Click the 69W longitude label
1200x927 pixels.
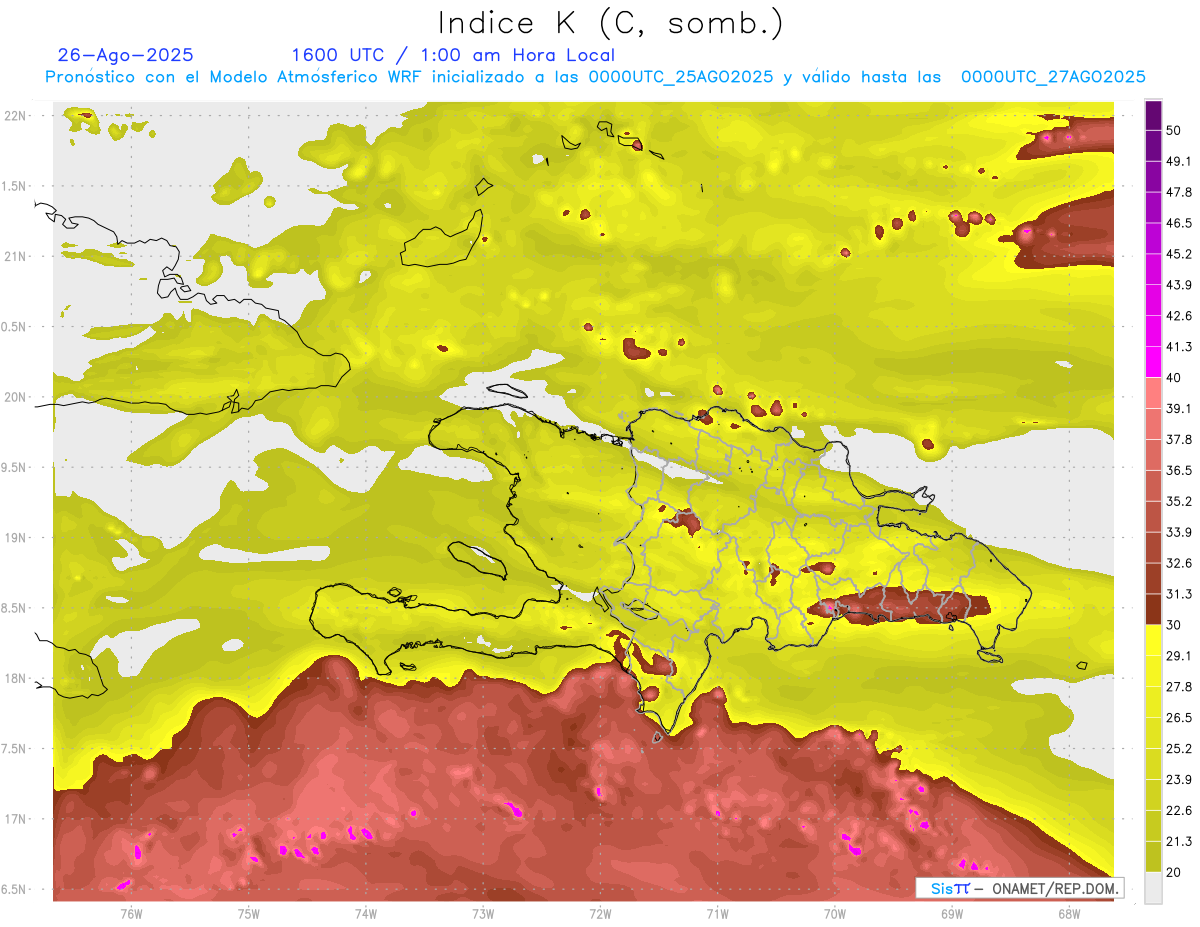952,913
